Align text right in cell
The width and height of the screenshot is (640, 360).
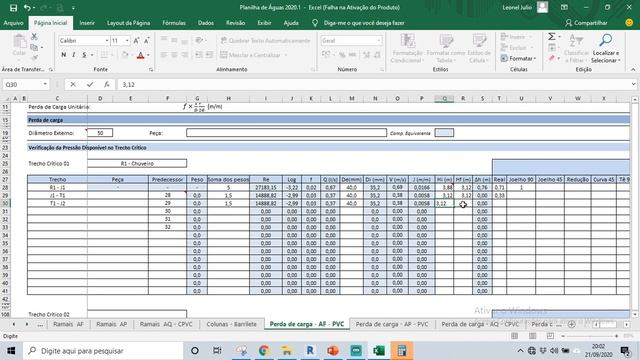(x=184, y=55)
